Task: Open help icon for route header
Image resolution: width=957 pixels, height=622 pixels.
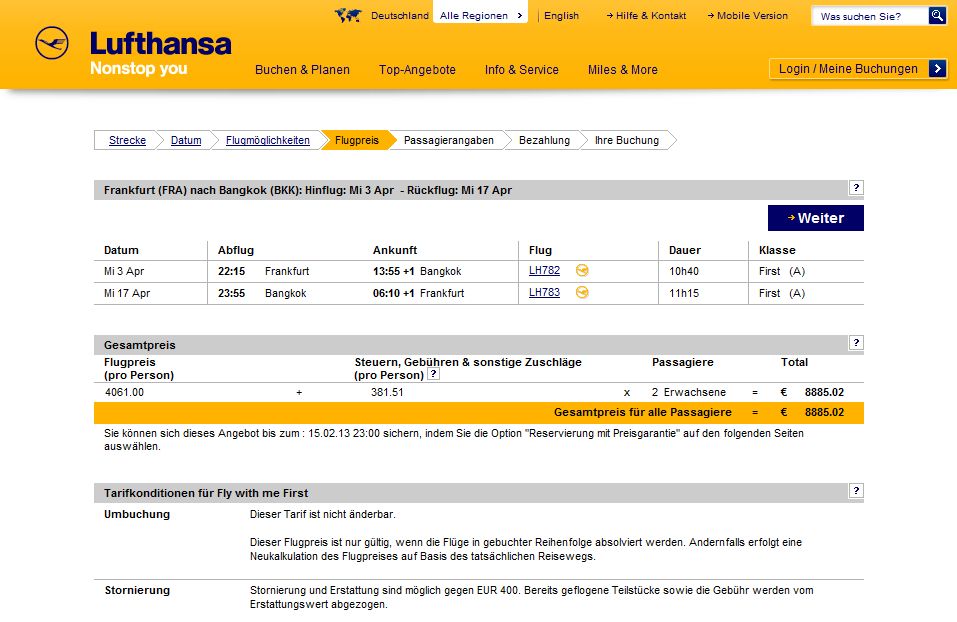Action: coord(856,188)
